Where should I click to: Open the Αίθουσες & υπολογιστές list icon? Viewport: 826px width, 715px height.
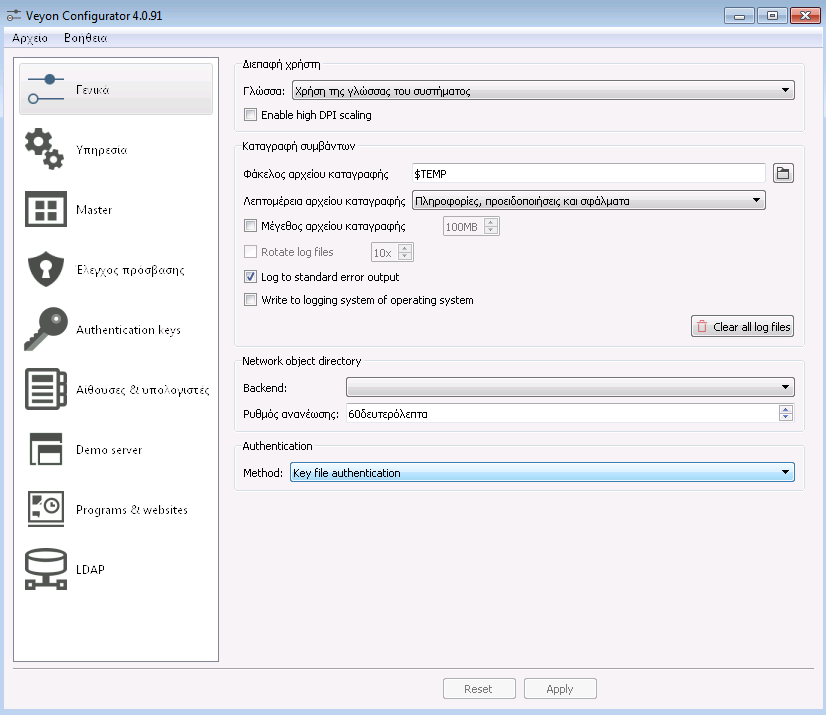pos(46,389)
